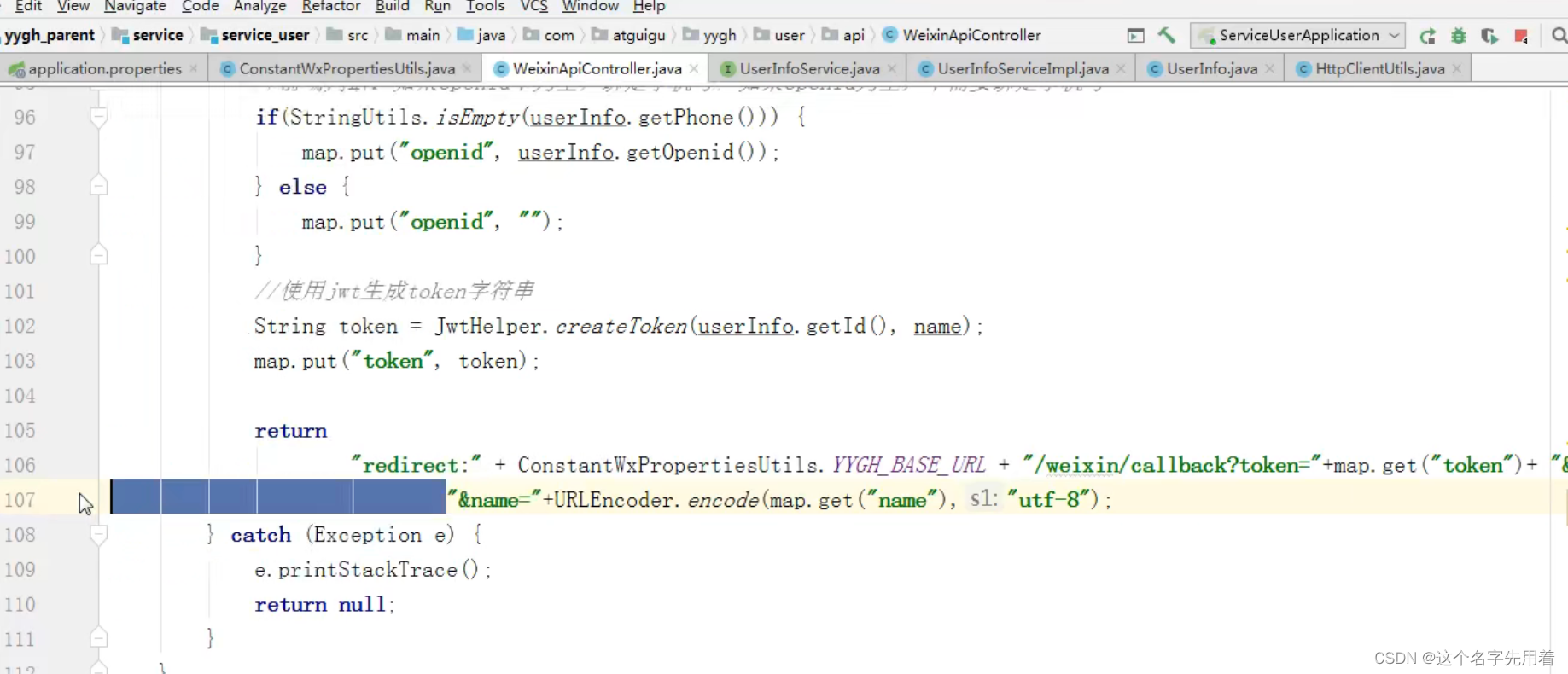
Task: Close UserInfoServiceImpl.java tab
Action: point(1121,68)
